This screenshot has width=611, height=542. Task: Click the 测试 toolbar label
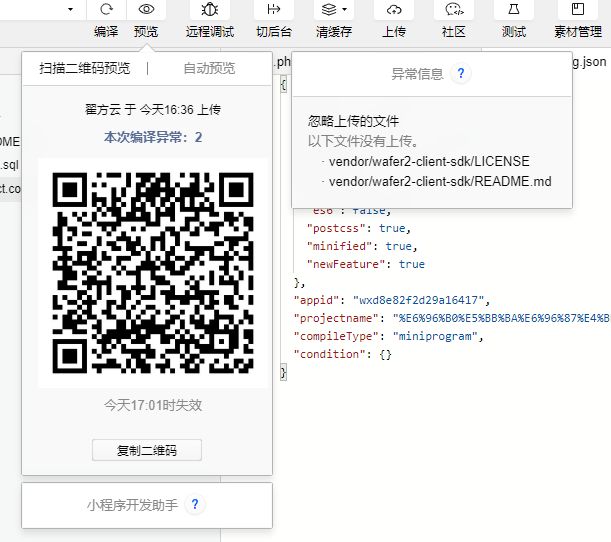(514, 32)
